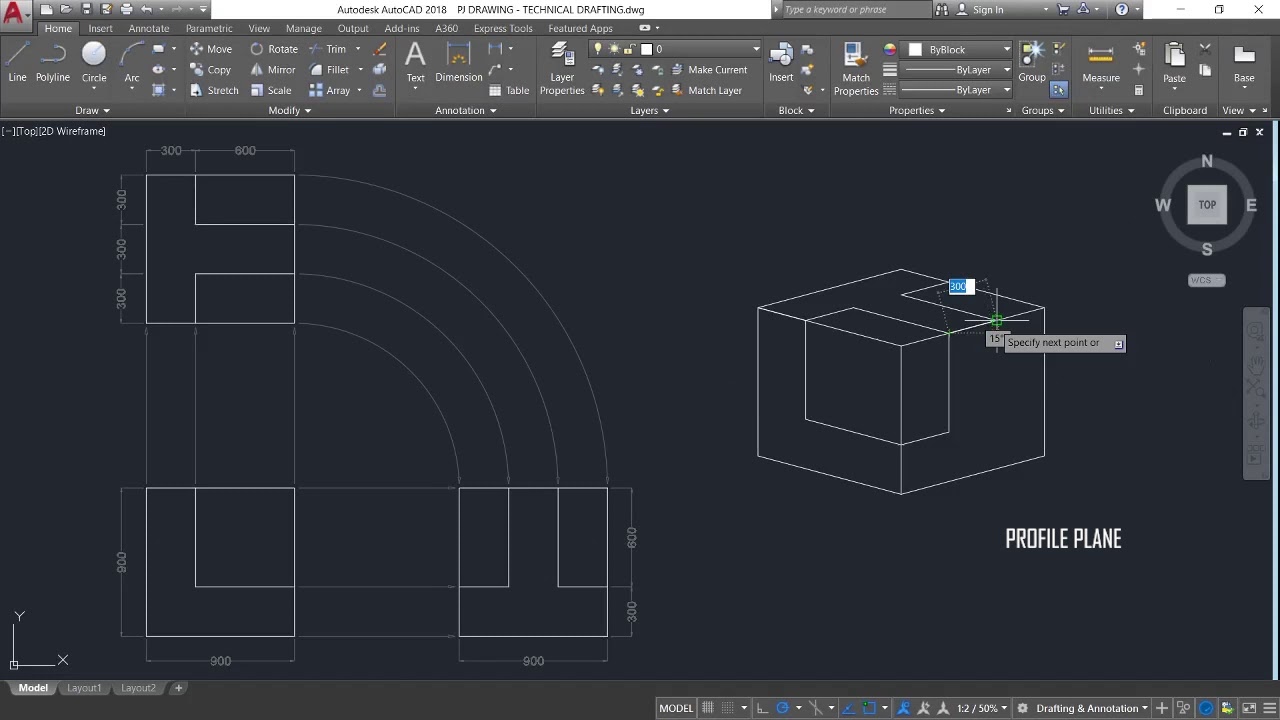This screenshot has height=720, width=1280.
Task: Expand the Layers panel dropdown
Action: click(650, 110)
